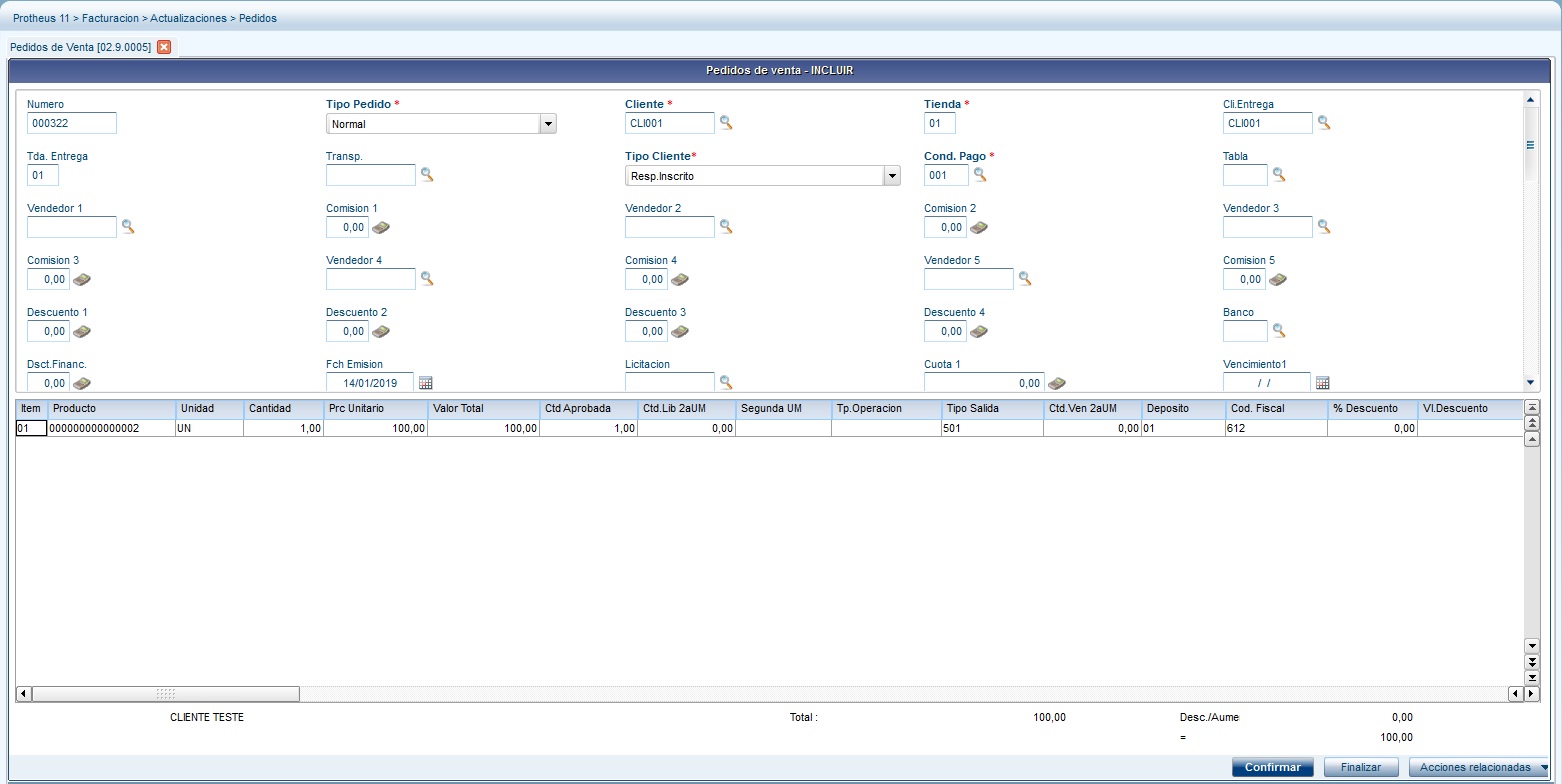The height and width of the screenshot is (784, 1562).
Task: Open the Vendedor 5 lookup magnifier
Action: pyautogui.click(x=1025, y=279)
